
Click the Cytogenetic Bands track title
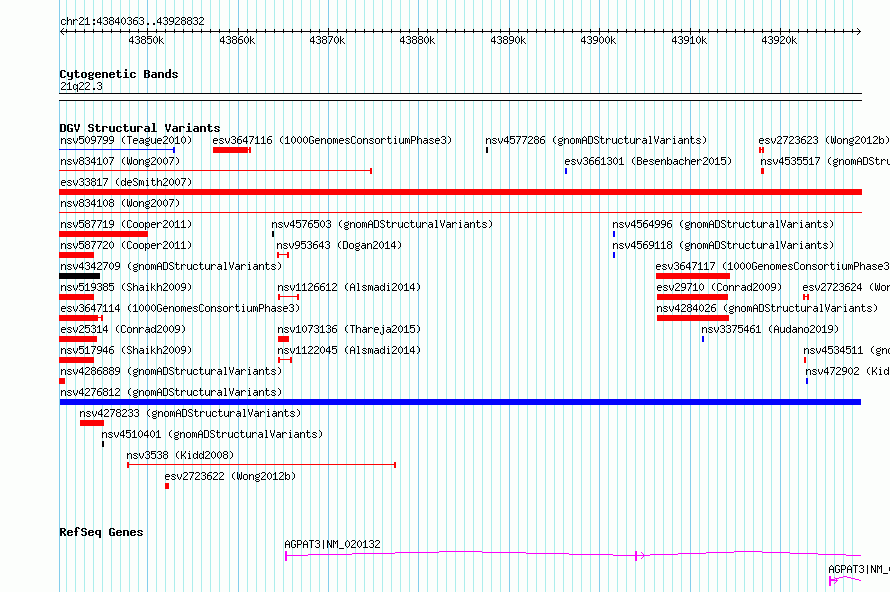119,74
